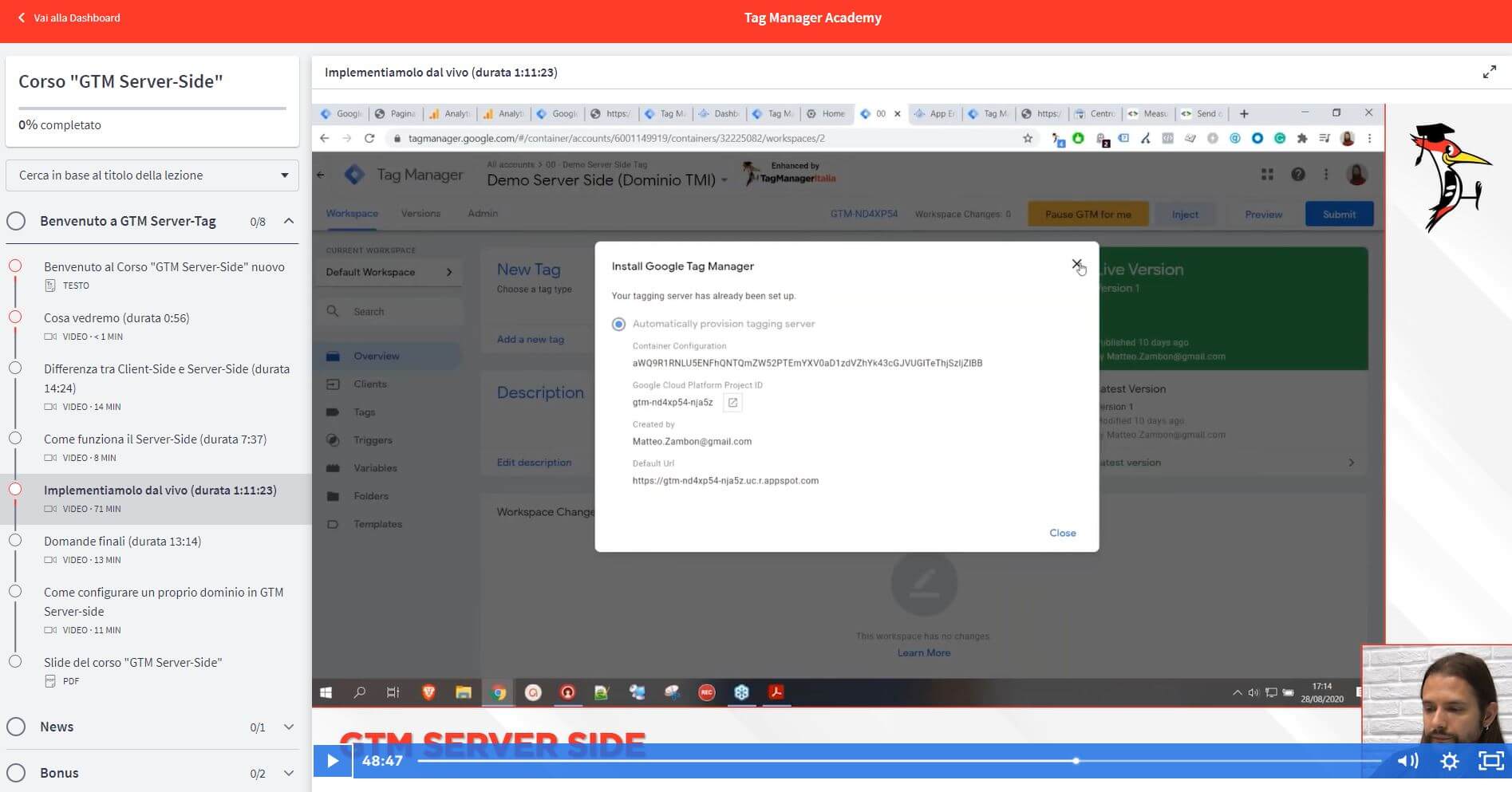Switch to the Admin tab in Tag Manager
Image resolution: width=1512 pixels, height=792 pixels.
pyautogui.click(x=483, y=213)
